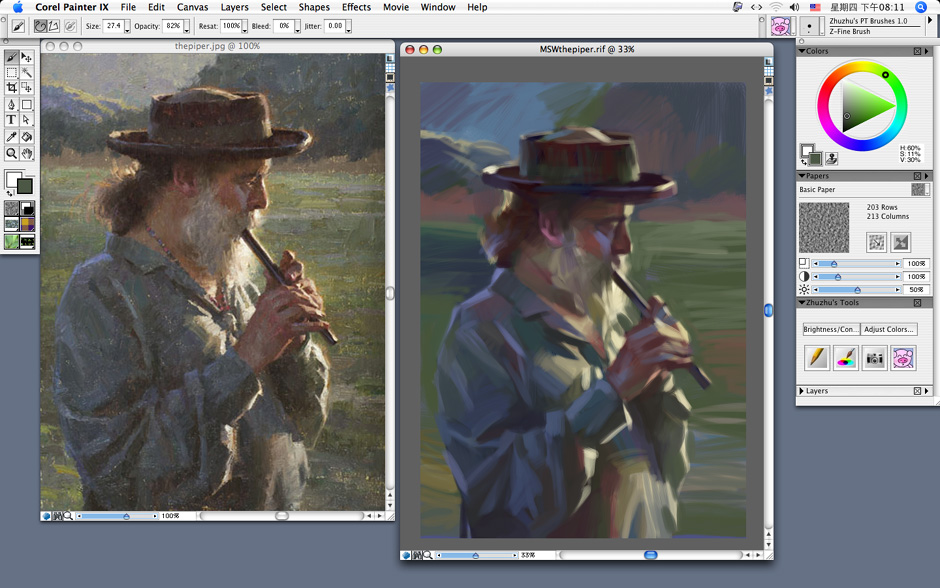This screenshot has width=940, height=588.
Task: Enable straight line strokes in property bar
Action: [54, 26]
